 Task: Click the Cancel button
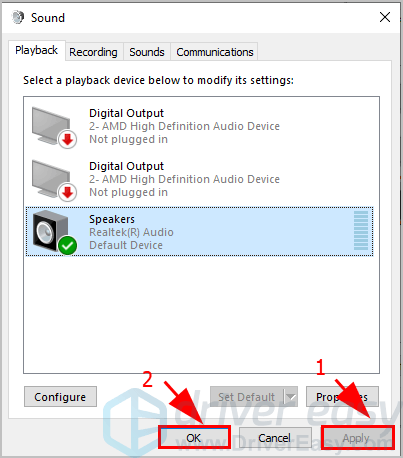click(275, 438)
